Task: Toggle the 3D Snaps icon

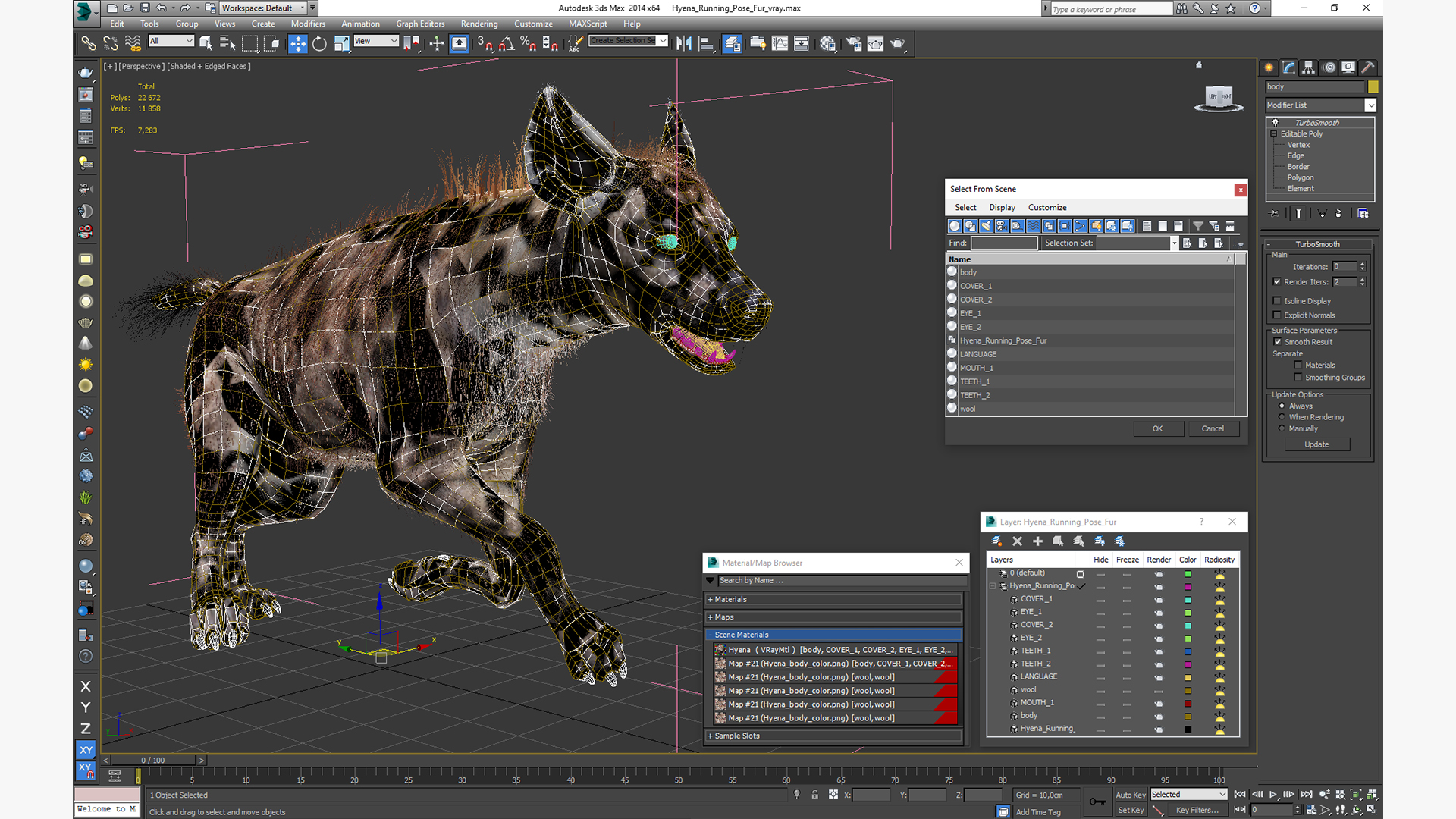Action: tap(485, 43)
